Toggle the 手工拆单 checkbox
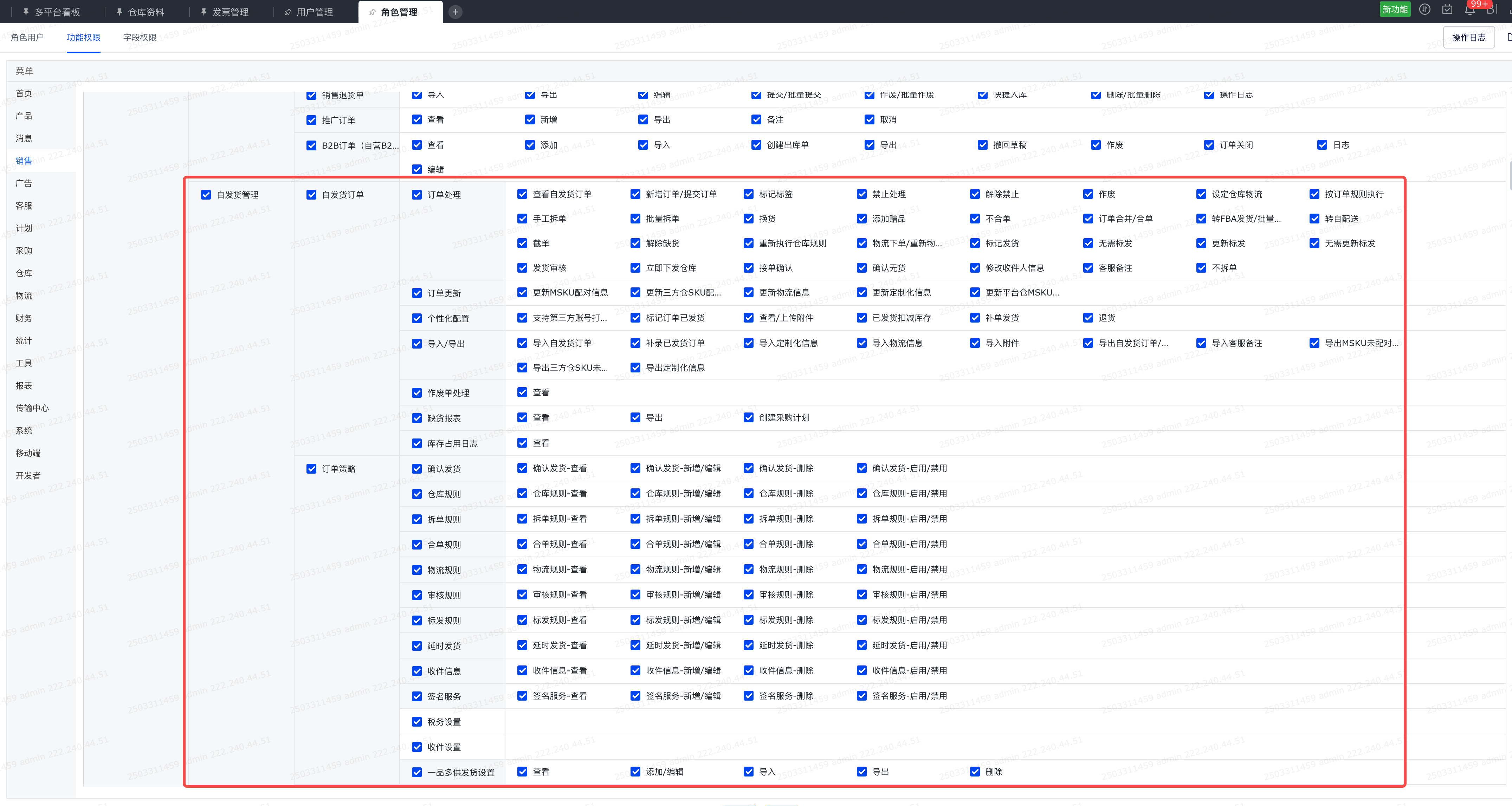 click(522, 219)
